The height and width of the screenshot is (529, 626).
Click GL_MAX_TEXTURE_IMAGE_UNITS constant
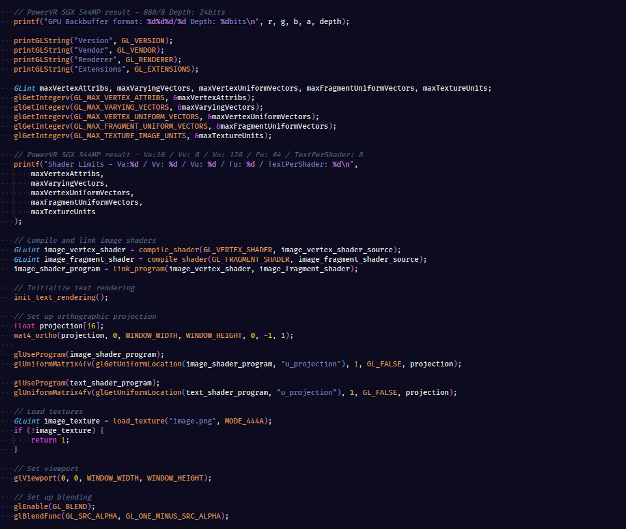coord(127,135)
